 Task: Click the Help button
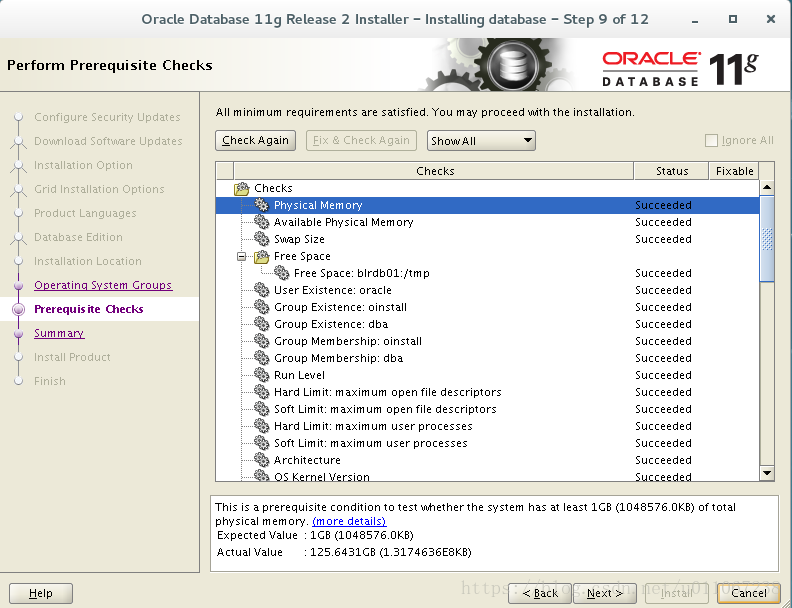tap(40, 593)
